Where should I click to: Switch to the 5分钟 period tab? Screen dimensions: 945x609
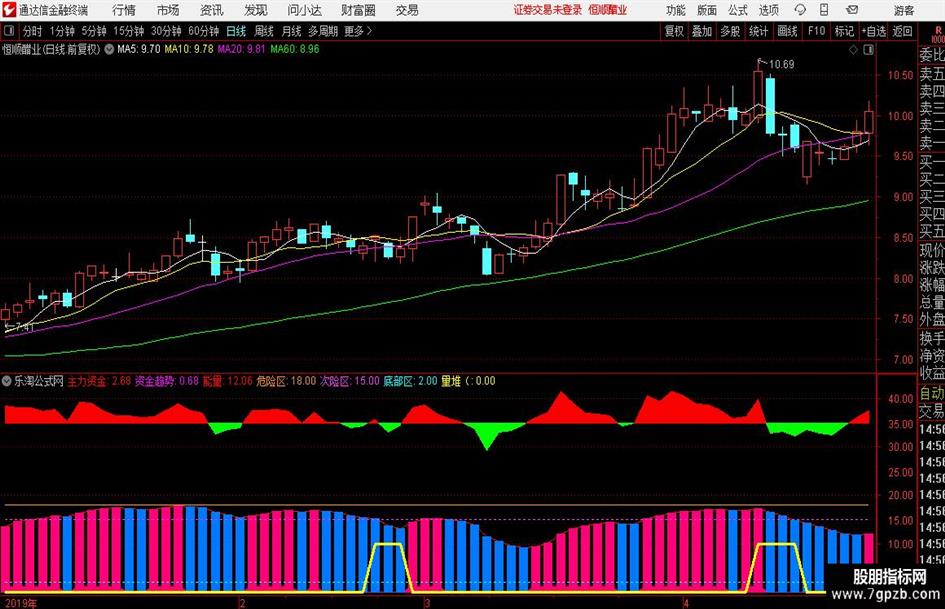(x=94, y=31)
